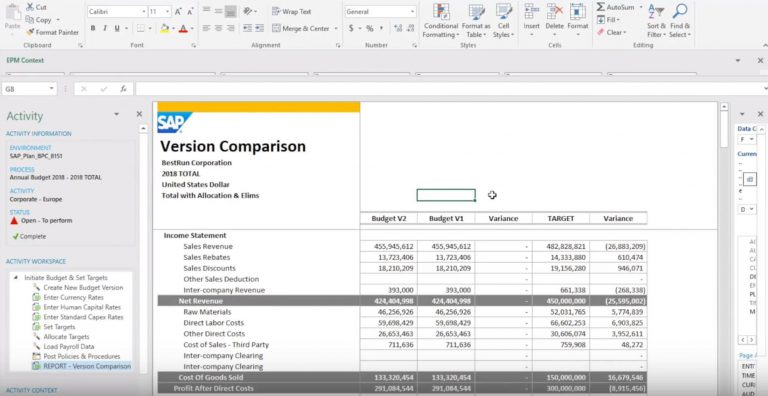Click the Format Painter icon

pyautogui.click(x=30, y=32)
